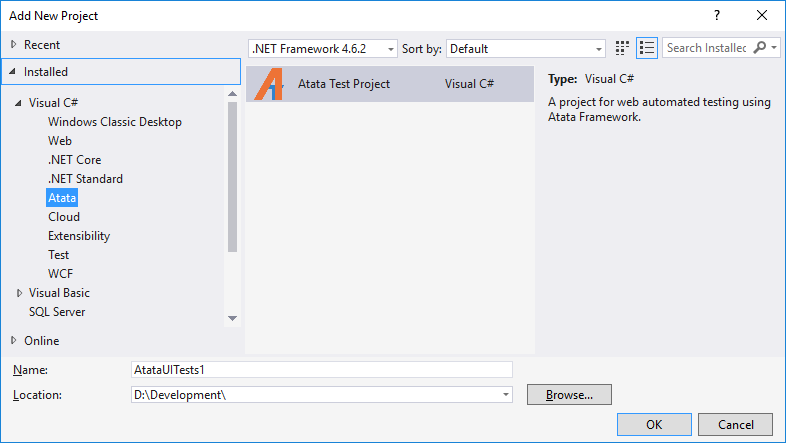
Task: Expand the Recent section
Action: (14, 45)
